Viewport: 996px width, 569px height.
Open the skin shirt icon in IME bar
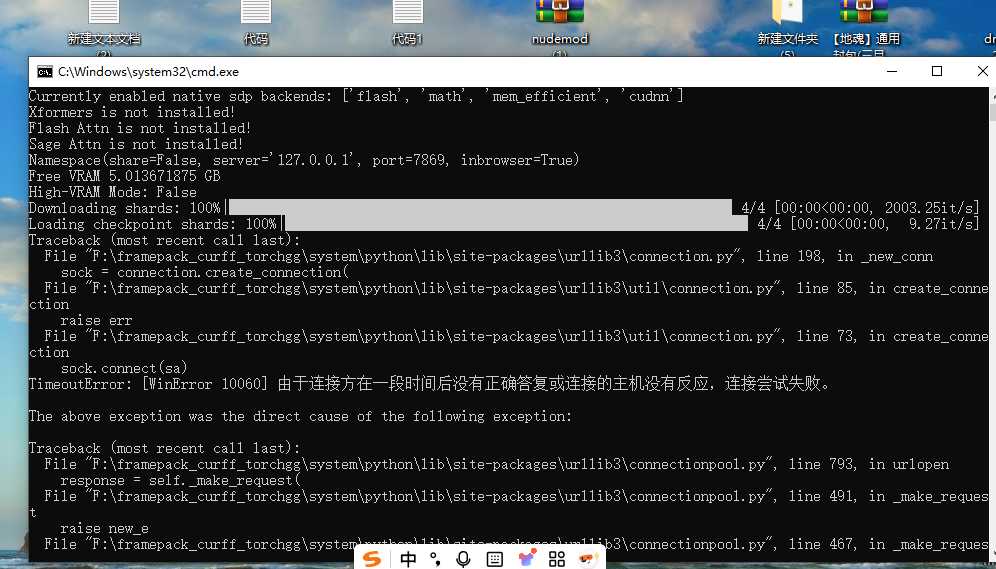526,558
